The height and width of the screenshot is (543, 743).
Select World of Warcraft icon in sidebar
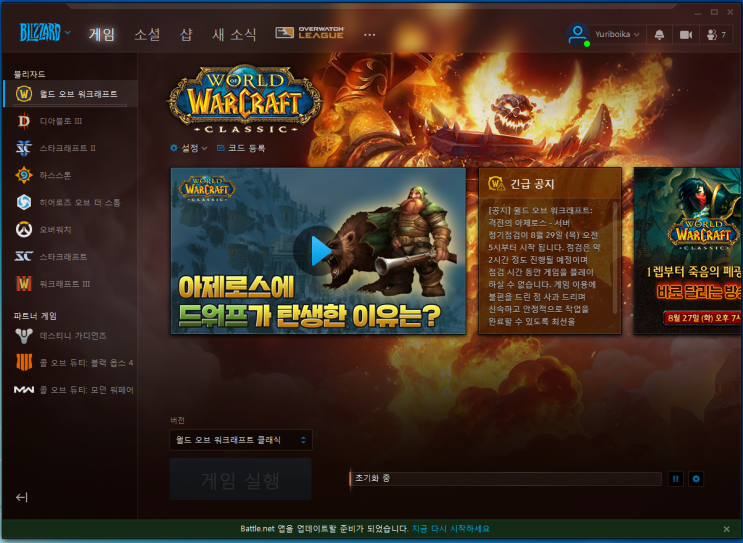click(24, 94)
